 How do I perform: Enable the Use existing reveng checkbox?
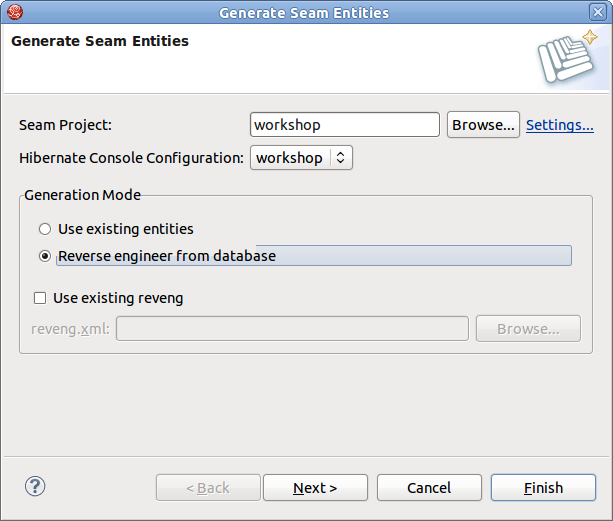41,298
